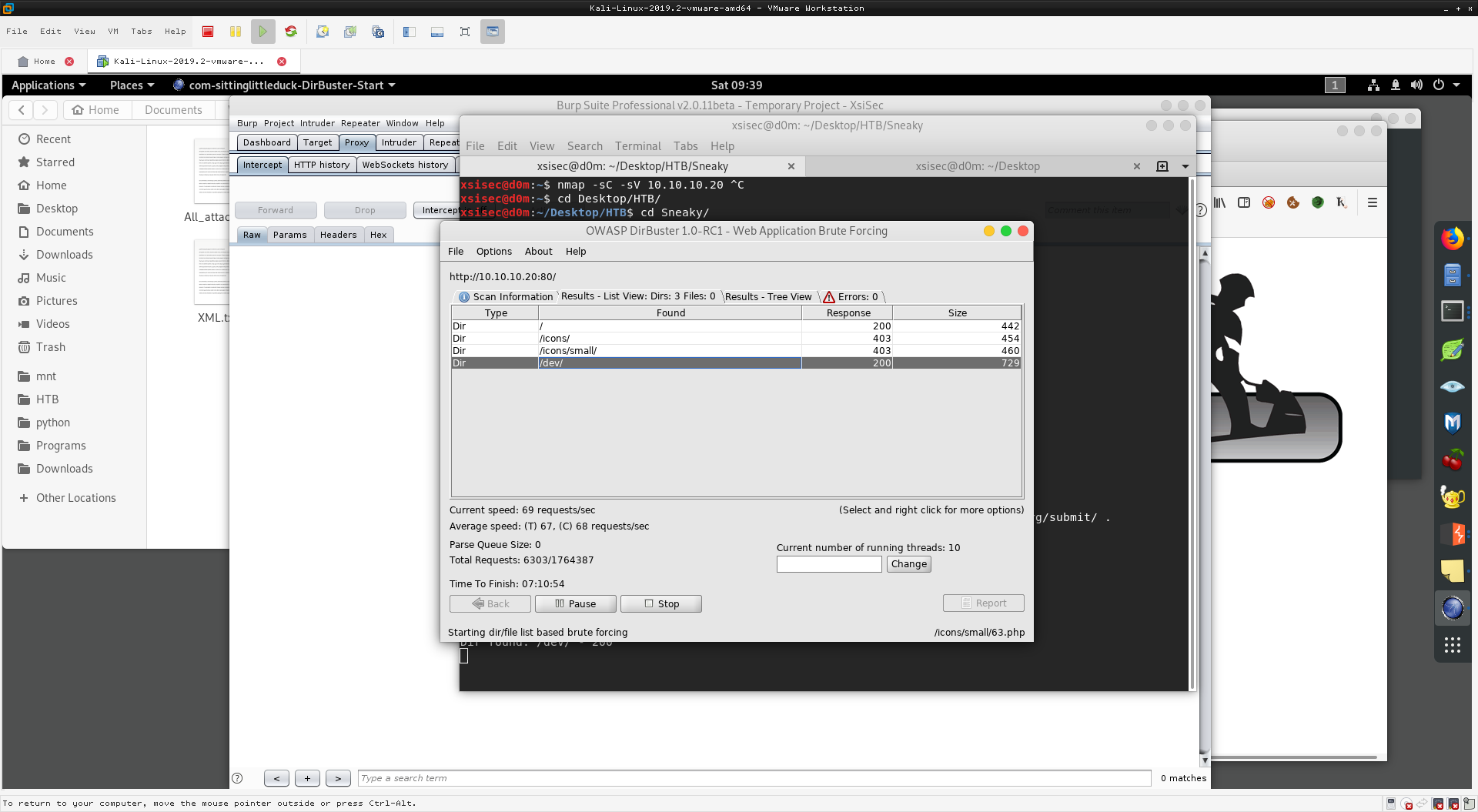The height and width of the screenshot is (812, 1478).
Task: Open Metasploit from the Kali dock
Action: [1453, 423]
